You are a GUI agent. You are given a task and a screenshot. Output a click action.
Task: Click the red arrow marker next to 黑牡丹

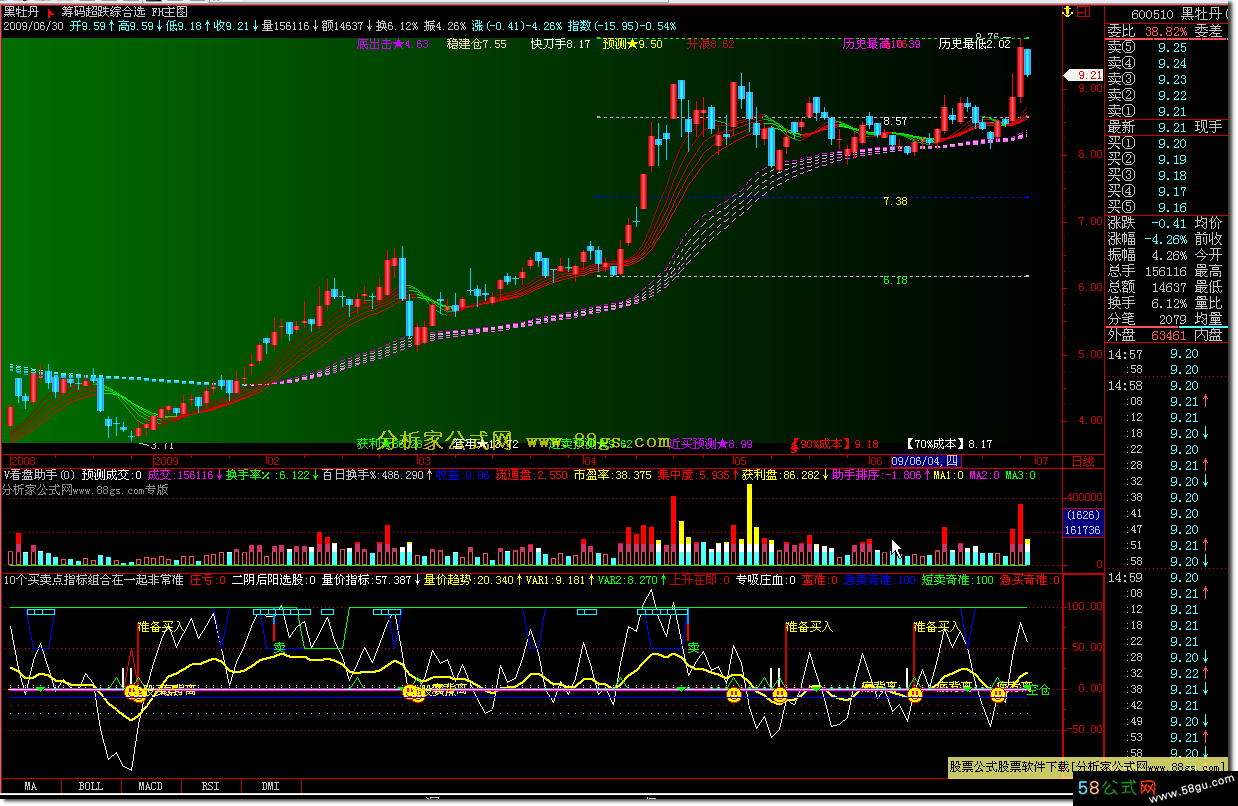click(x=52, y=11)
